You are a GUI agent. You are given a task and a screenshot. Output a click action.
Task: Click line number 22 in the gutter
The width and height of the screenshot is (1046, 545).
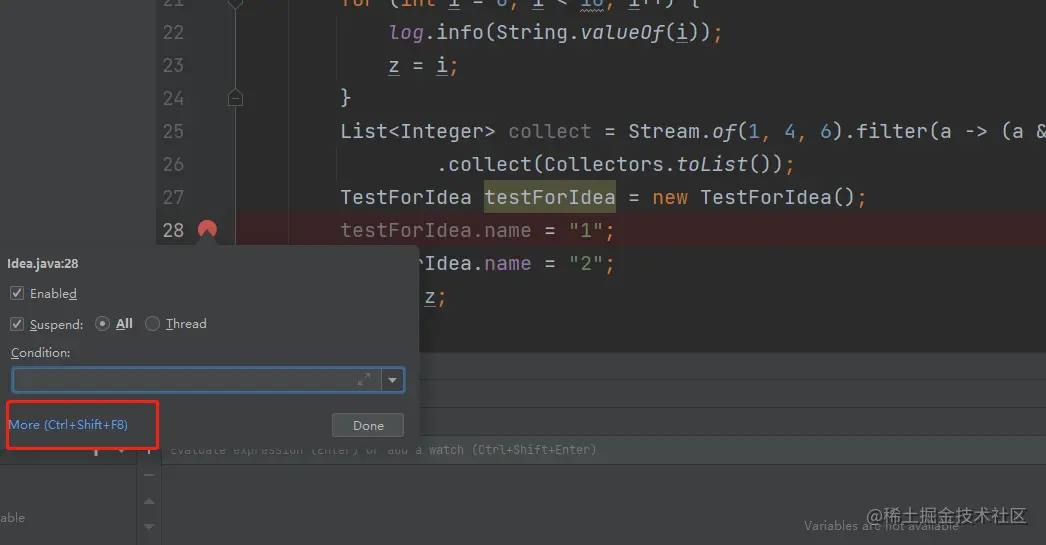173,32
